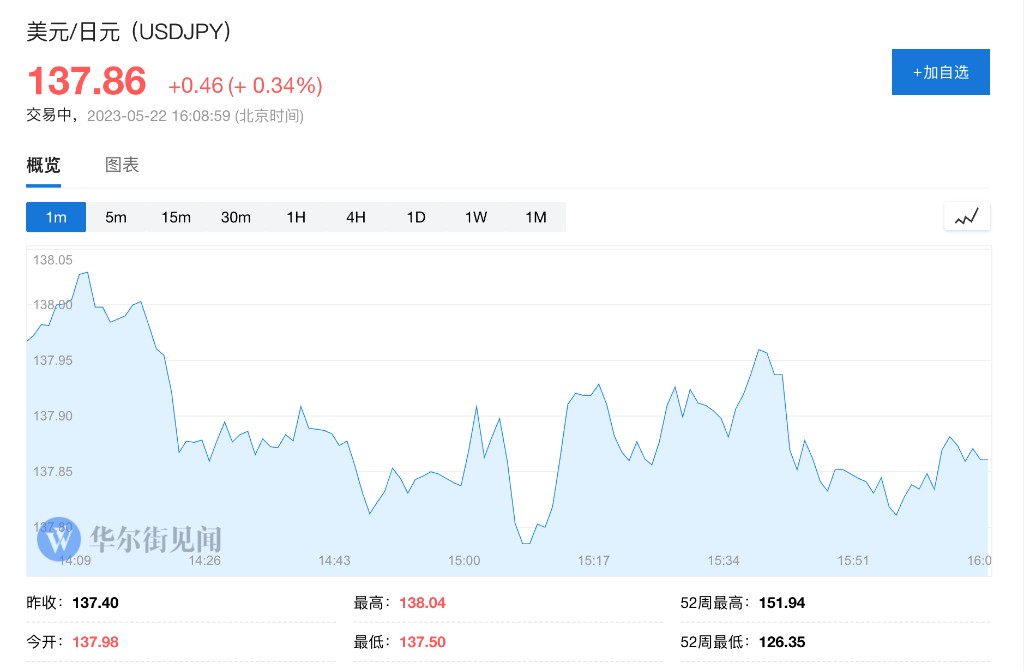
Task: Click the current price 137.86
Action: pyautogui.click(x=86, y=81)
